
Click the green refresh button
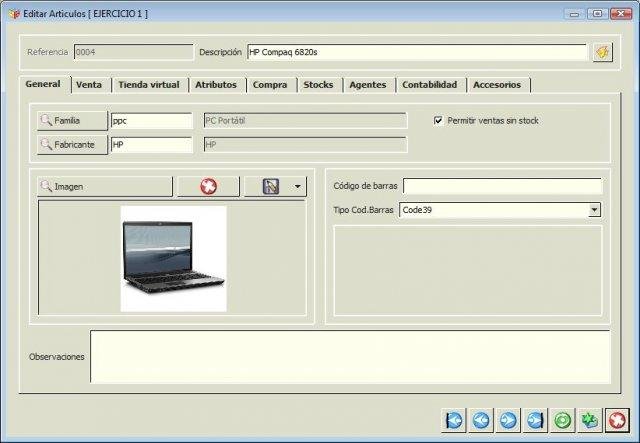[x=563, y=420]
